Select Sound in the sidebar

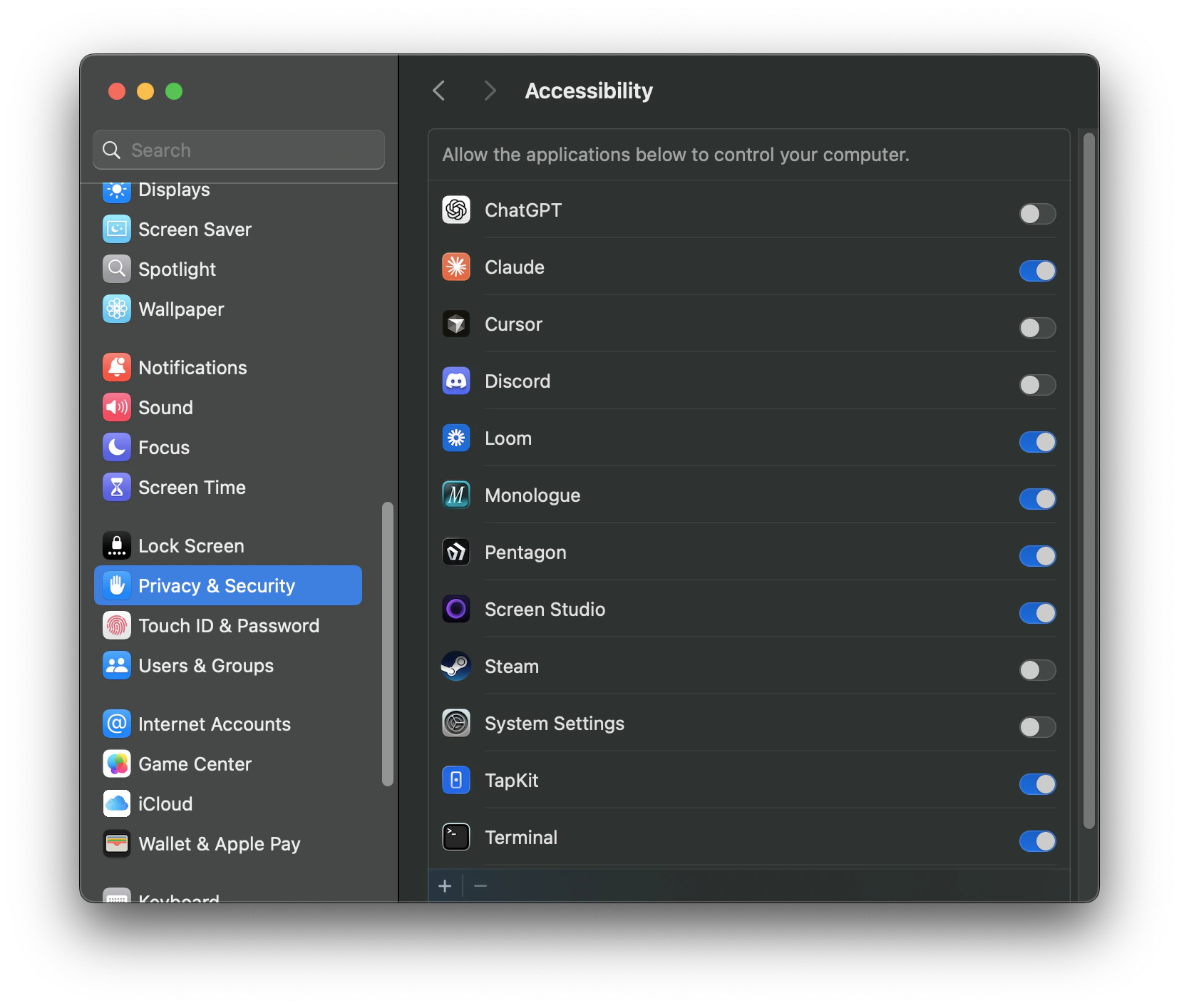(x=165, y=407)
